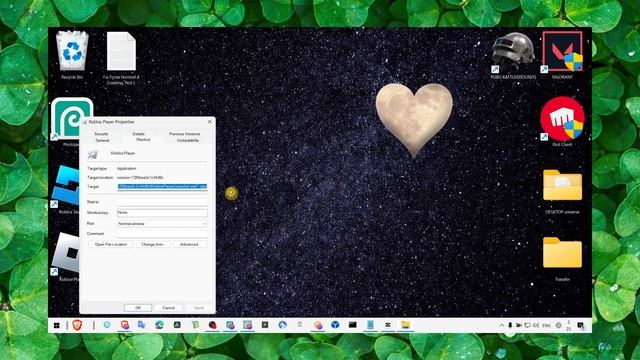
Task: Switch to the Compatibility tab
Action: [x=188, y=140]
